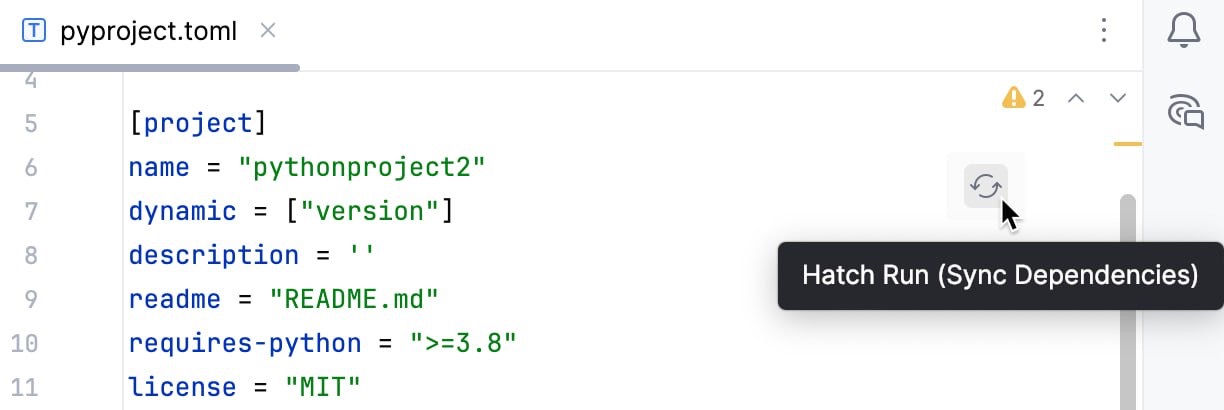Click the yellow warning stripe marker

1128,145
